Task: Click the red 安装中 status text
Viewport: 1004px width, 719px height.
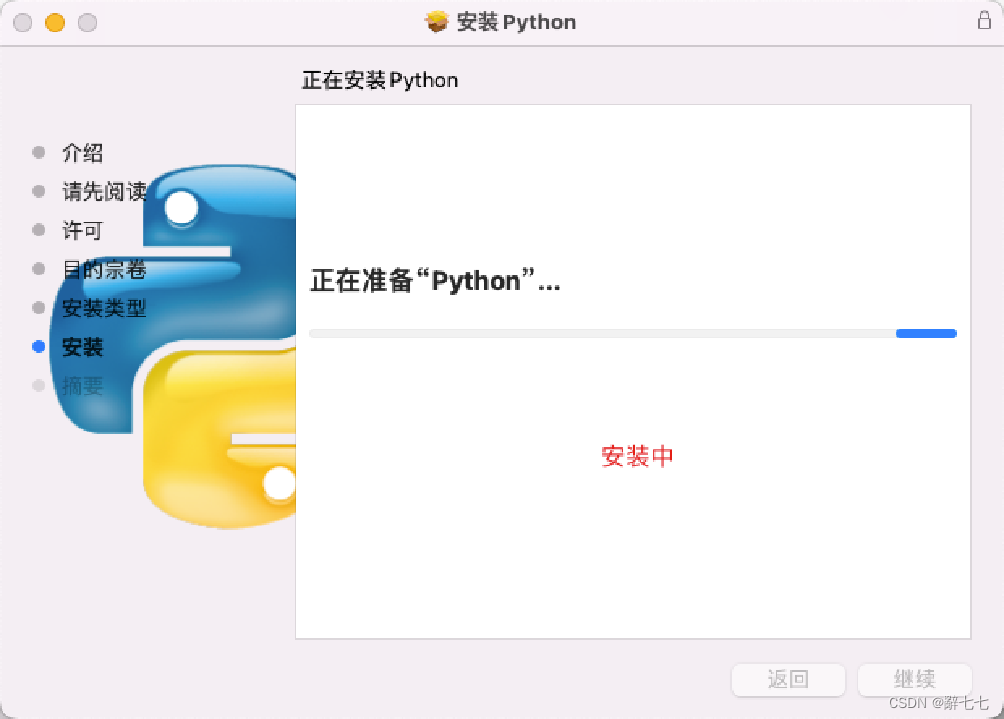Action: coord(637,456)
